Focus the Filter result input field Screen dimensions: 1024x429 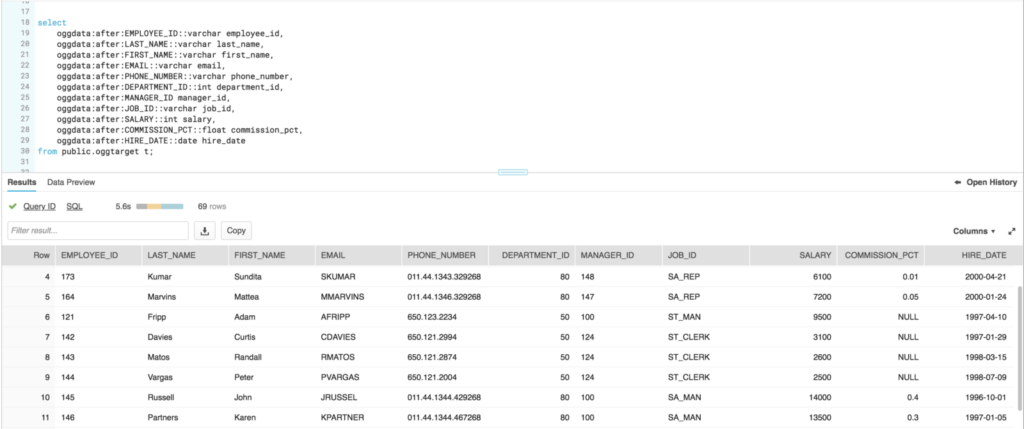click(97, 230)
